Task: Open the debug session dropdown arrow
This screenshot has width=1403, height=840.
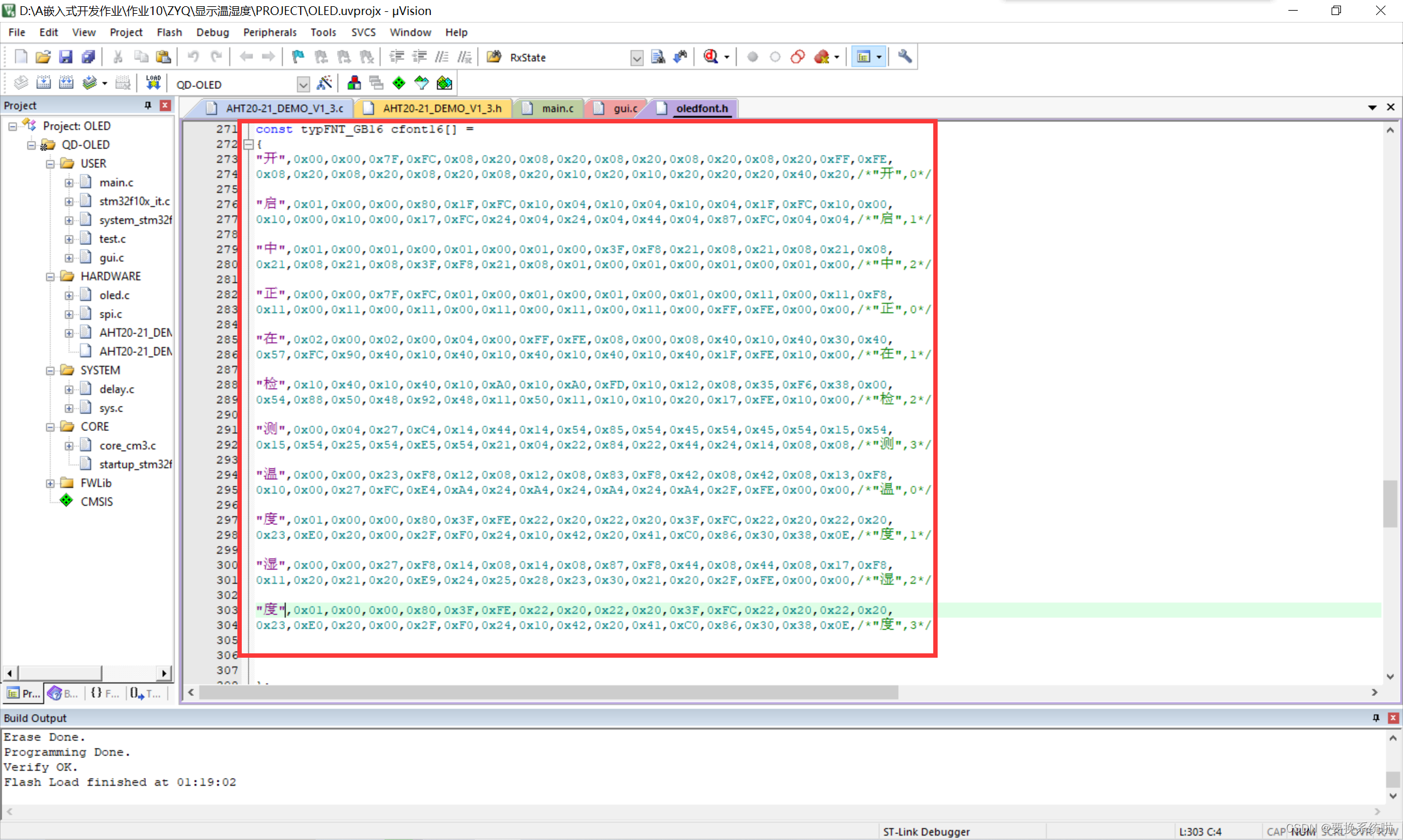Action: (727, 57)
